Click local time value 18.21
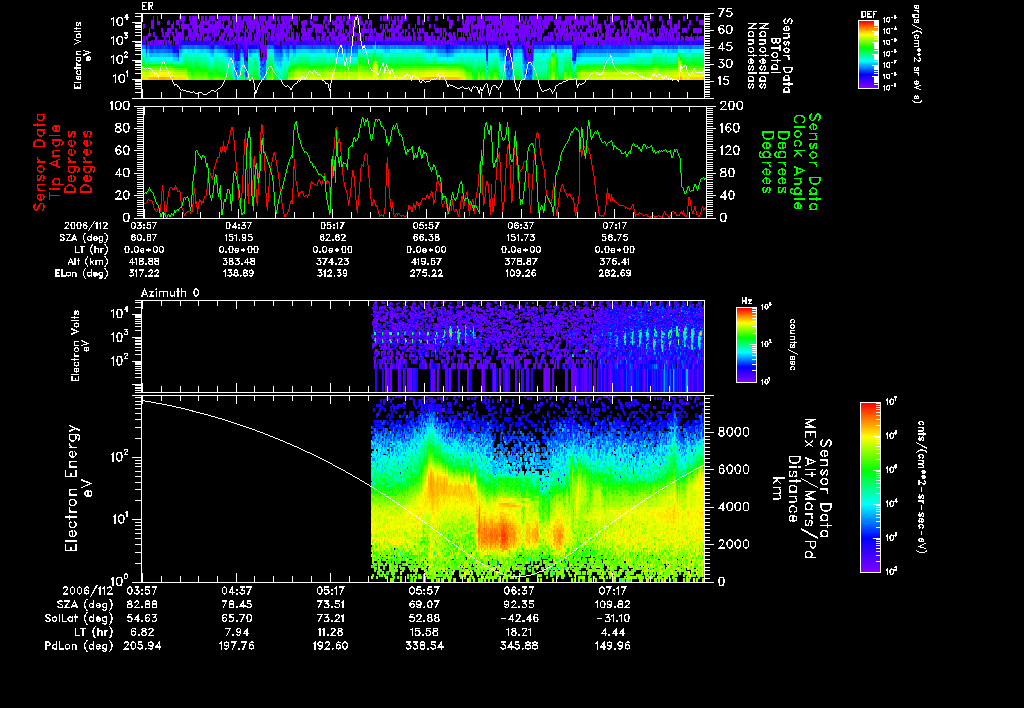 (519, 632)
